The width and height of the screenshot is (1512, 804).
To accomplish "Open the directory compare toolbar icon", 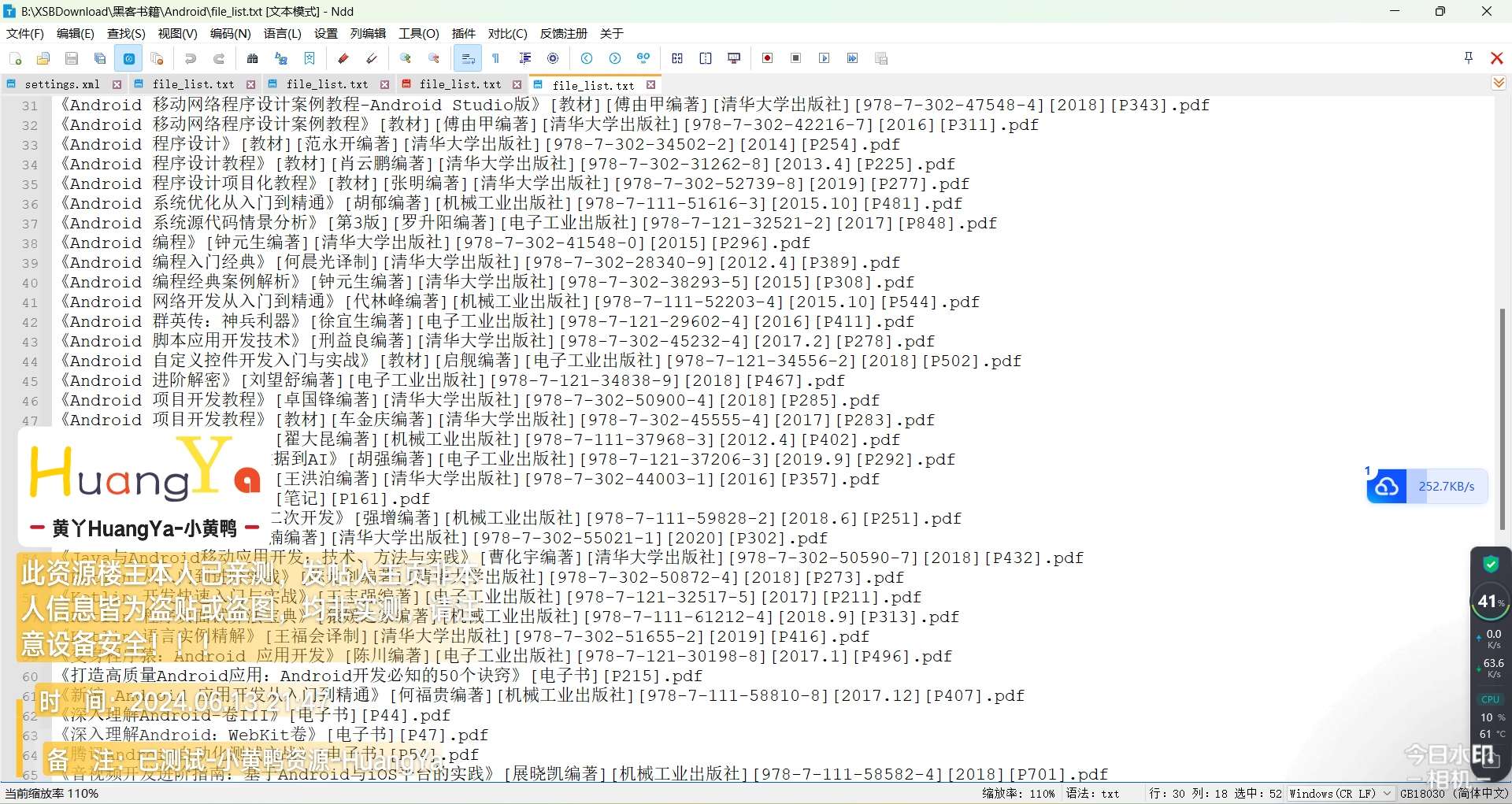I will coord(706,58).
